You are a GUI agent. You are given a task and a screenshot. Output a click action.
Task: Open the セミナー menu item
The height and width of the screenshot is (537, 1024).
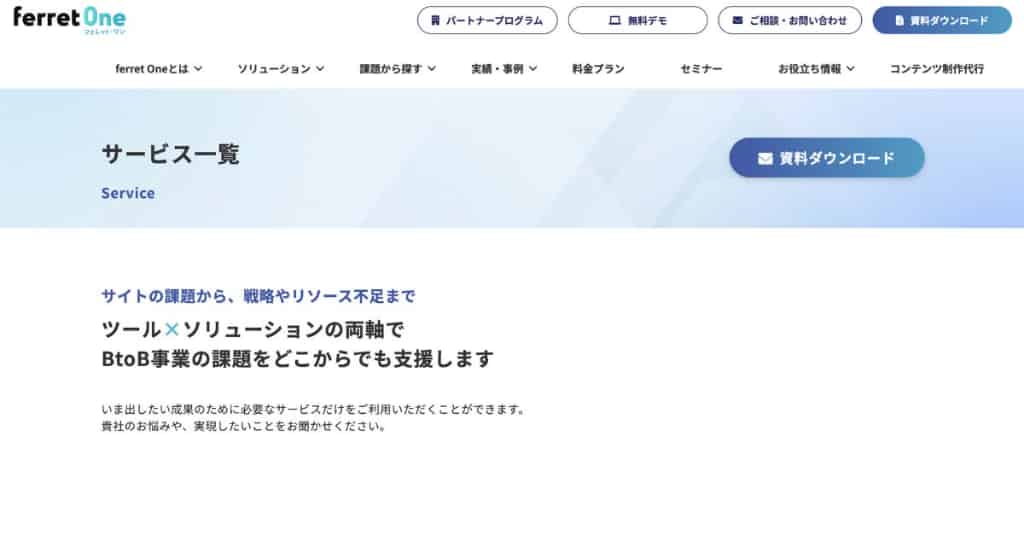(x=701, y=69)
